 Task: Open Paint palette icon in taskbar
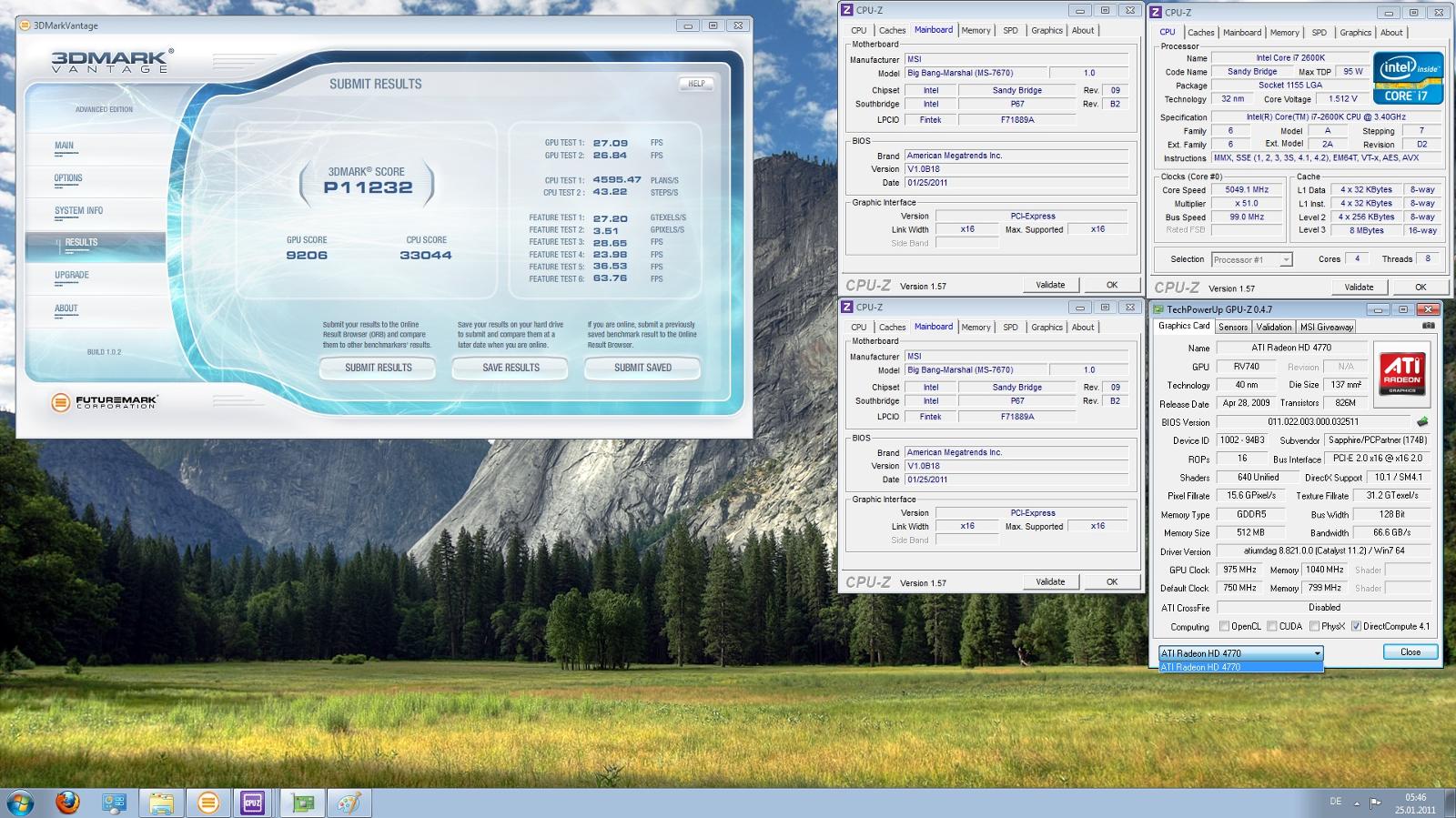tap(349, 803)
